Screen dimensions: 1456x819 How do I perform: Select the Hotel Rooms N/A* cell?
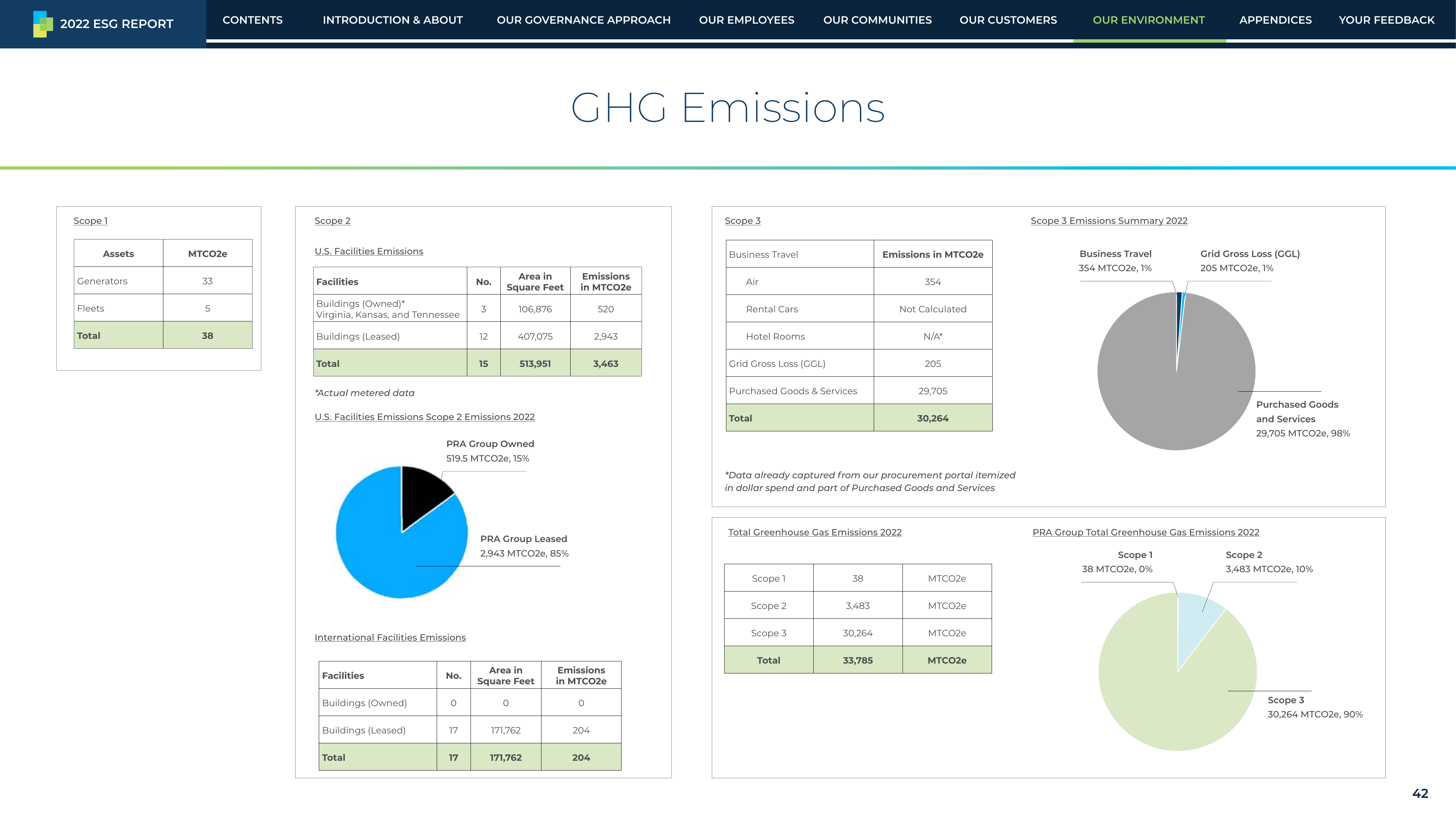(933, 336)
